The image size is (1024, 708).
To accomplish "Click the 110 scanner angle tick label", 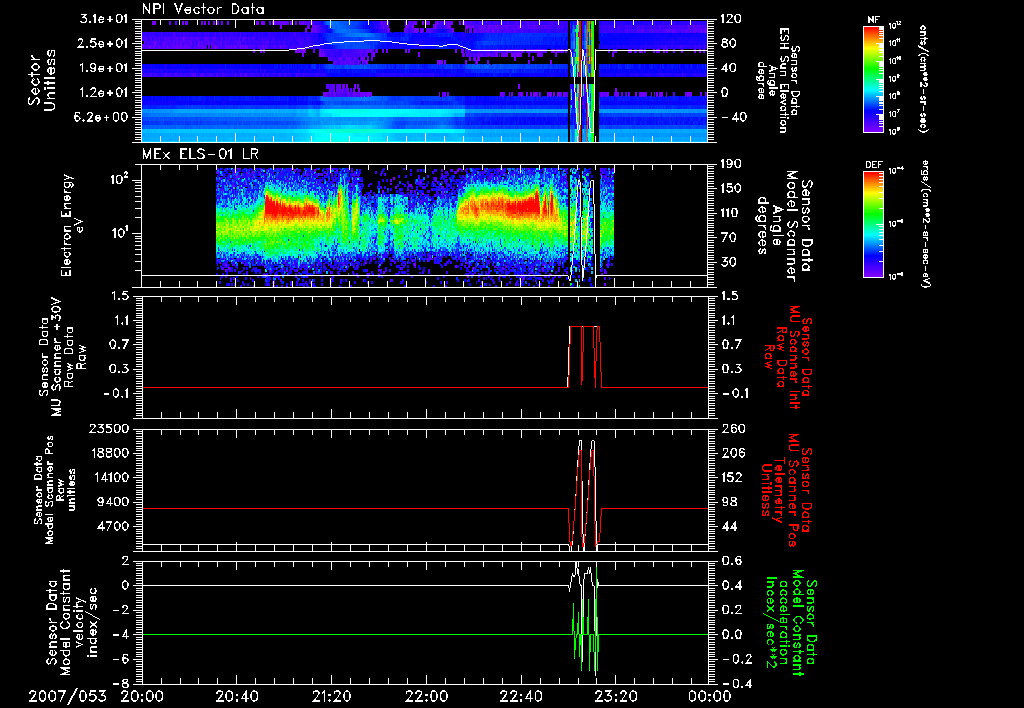I will [731, 213].
